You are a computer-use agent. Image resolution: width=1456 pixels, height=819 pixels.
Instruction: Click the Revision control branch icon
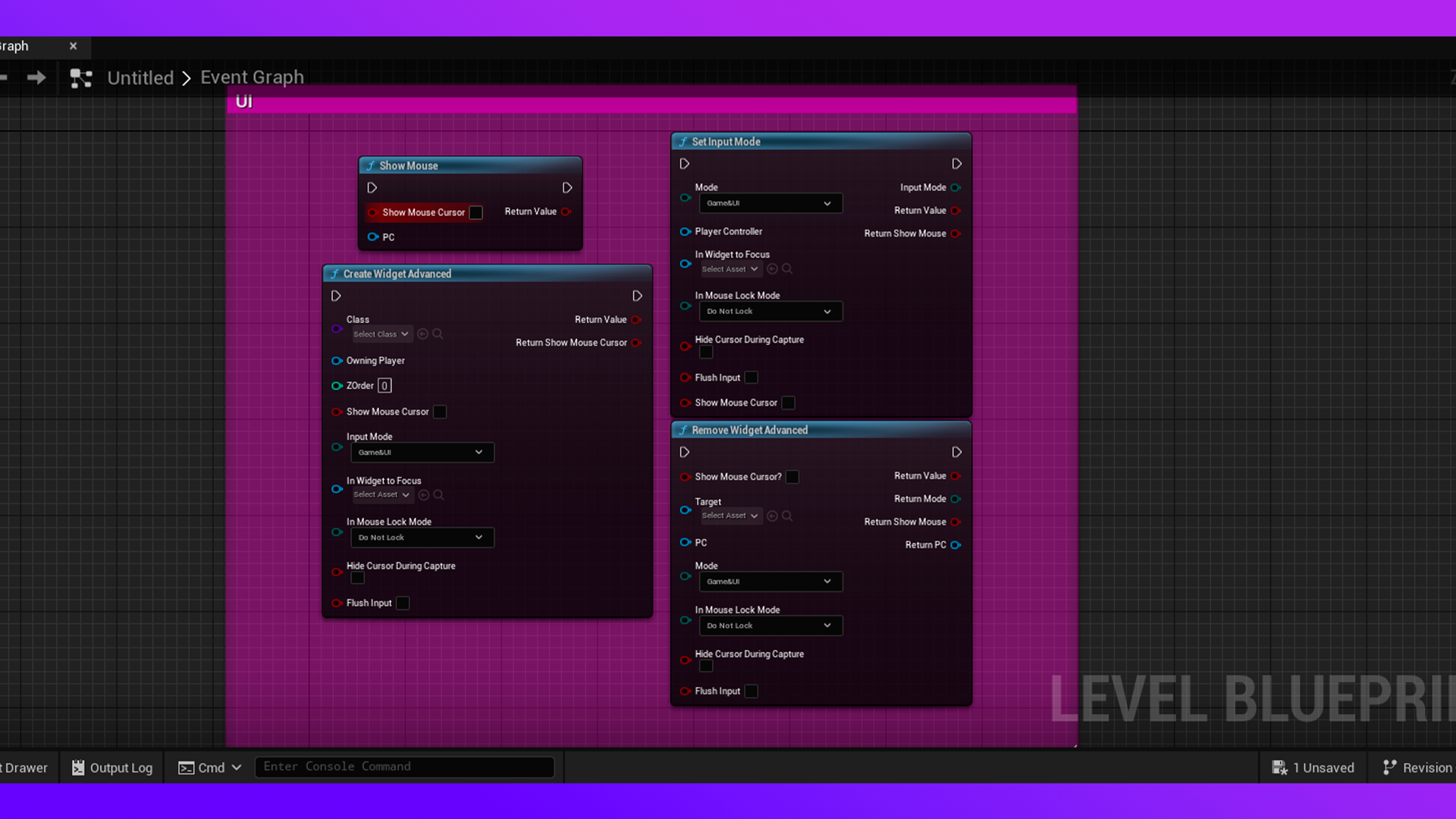(x=1389, y=767)
